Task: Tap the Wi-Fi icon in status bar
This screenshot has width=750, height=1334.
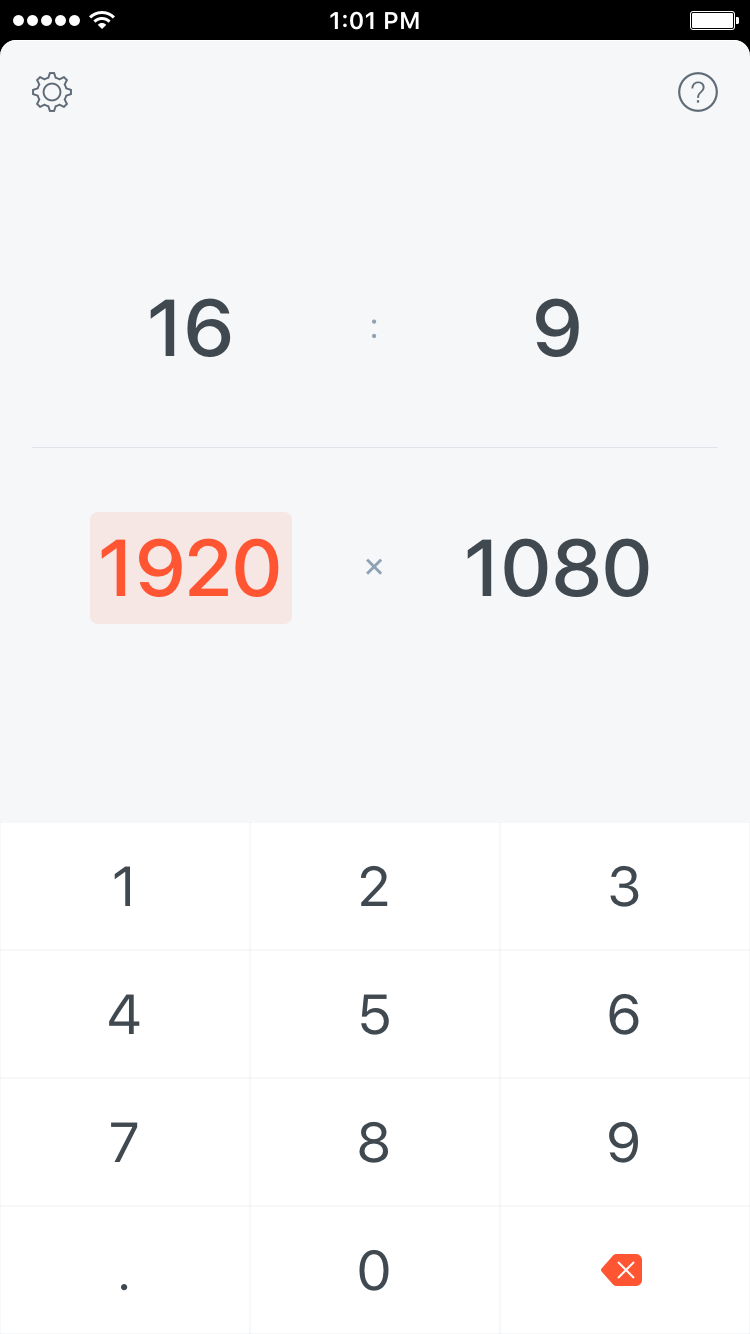Action: (x=101, y=20)
